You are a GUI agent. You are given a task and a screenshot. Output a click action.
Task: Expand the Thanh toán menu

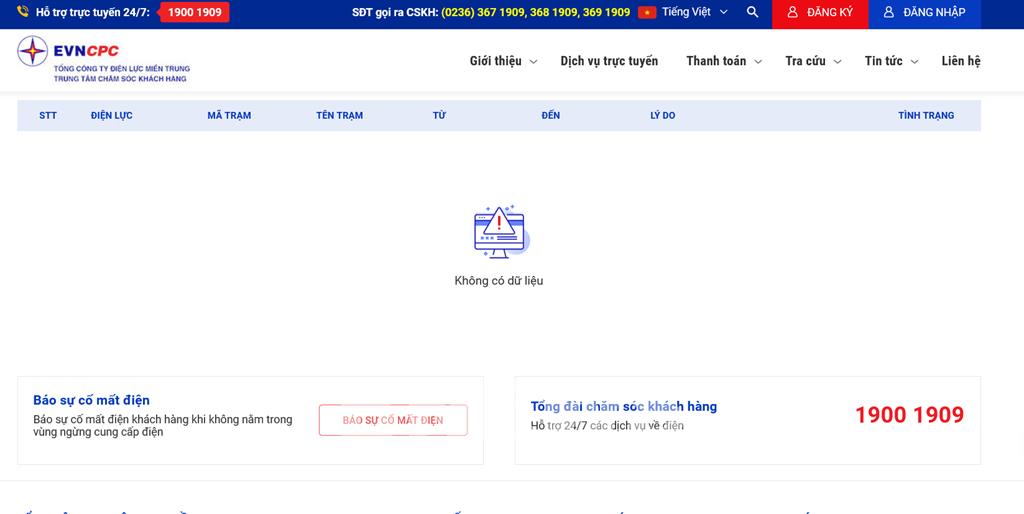[x=724, y=61]
